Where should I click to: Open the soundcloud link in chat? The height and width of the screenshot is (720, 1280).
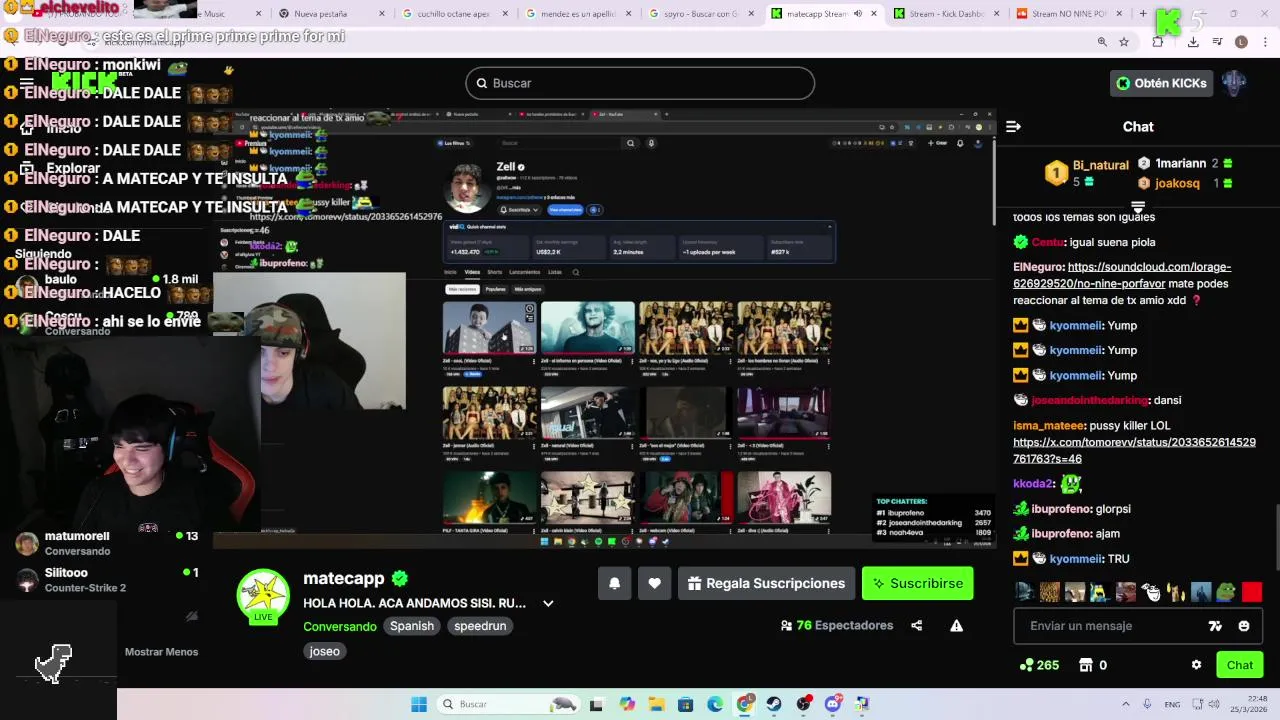(1122, 275)
